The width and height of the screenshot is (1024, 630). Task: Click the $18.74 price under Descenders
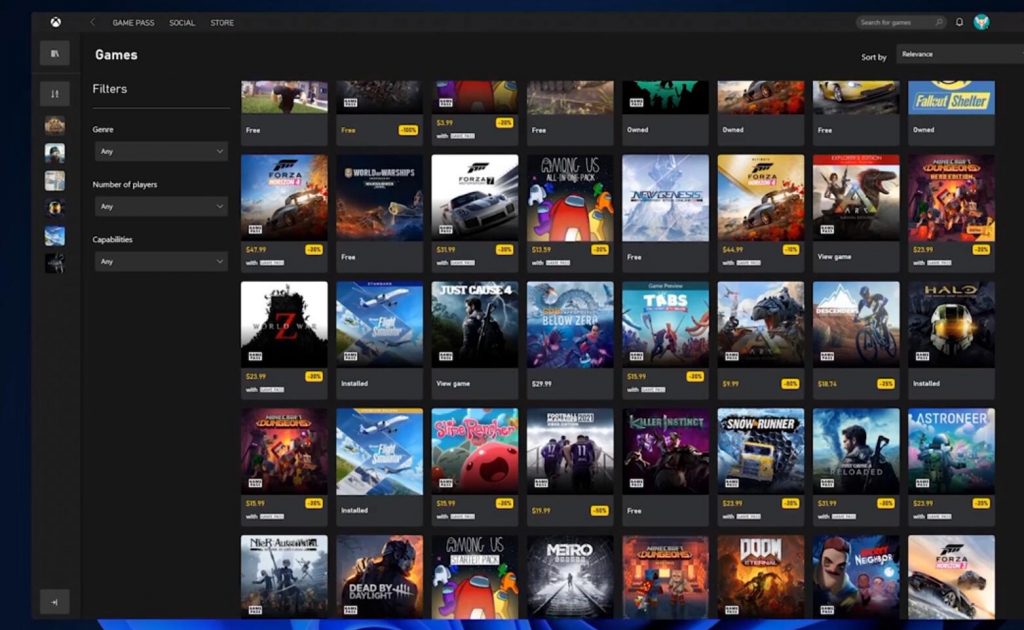tap(827, 384)
